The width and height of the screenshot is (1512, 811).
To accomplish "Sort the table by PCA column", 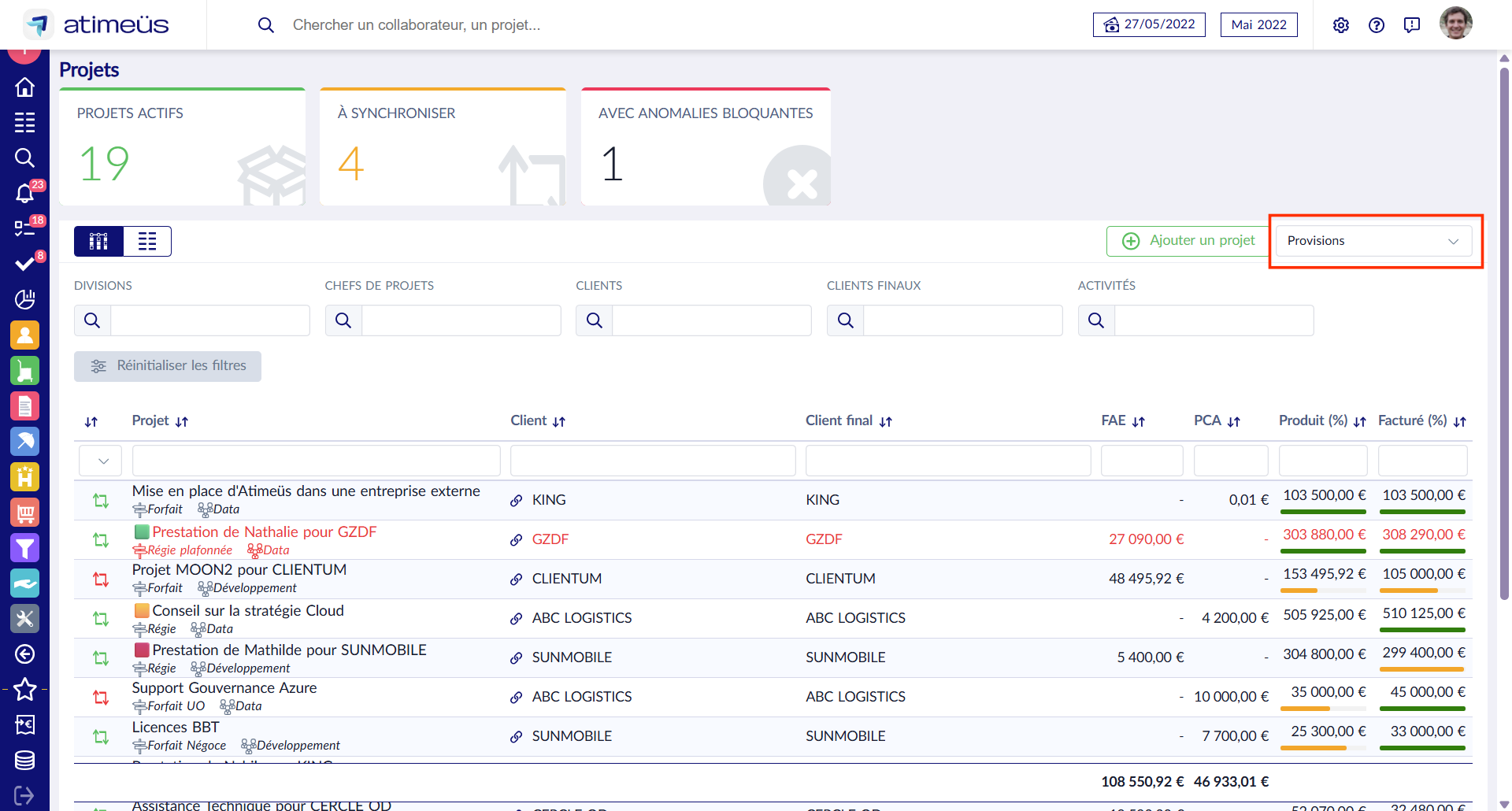I will tap(1234, 421).
